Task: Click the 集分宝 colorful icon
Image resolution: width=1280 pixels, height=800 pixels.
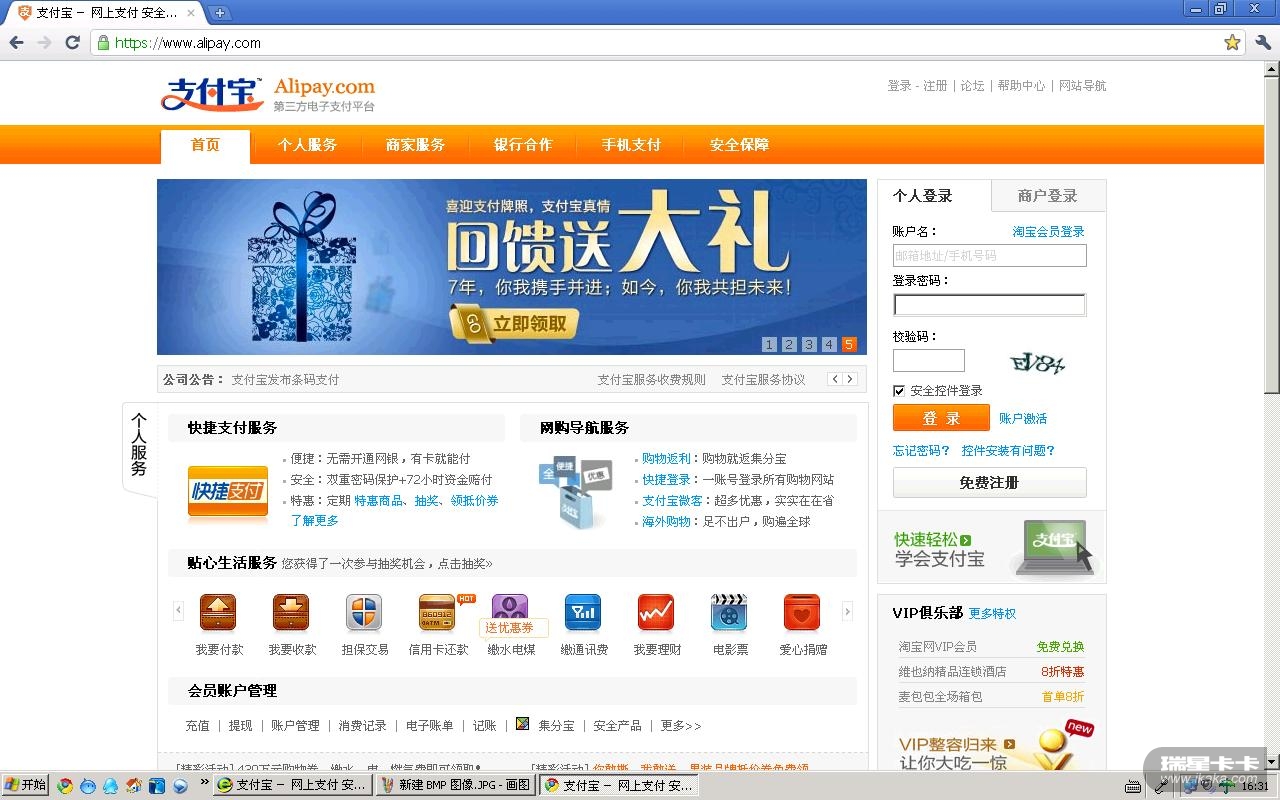Action: [522, 724]
